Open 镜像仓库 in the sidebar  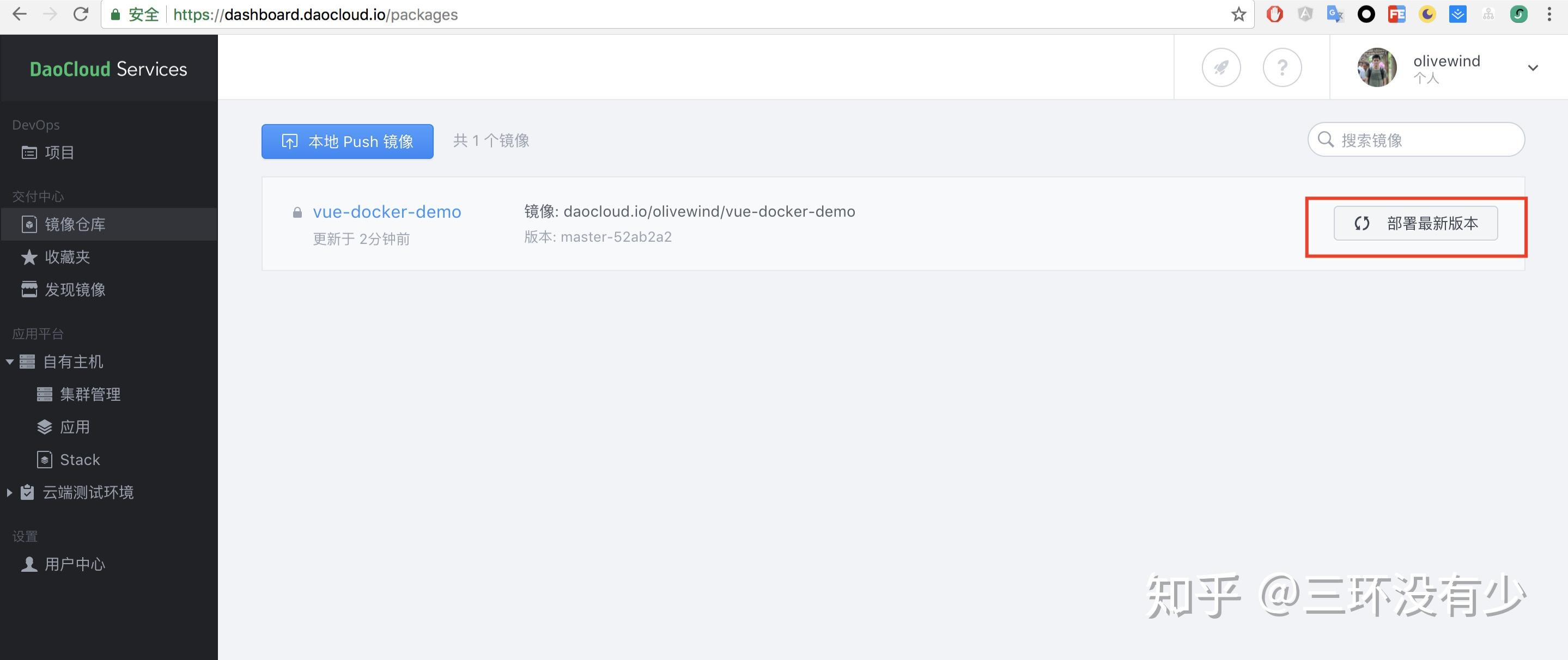(74, 224)
